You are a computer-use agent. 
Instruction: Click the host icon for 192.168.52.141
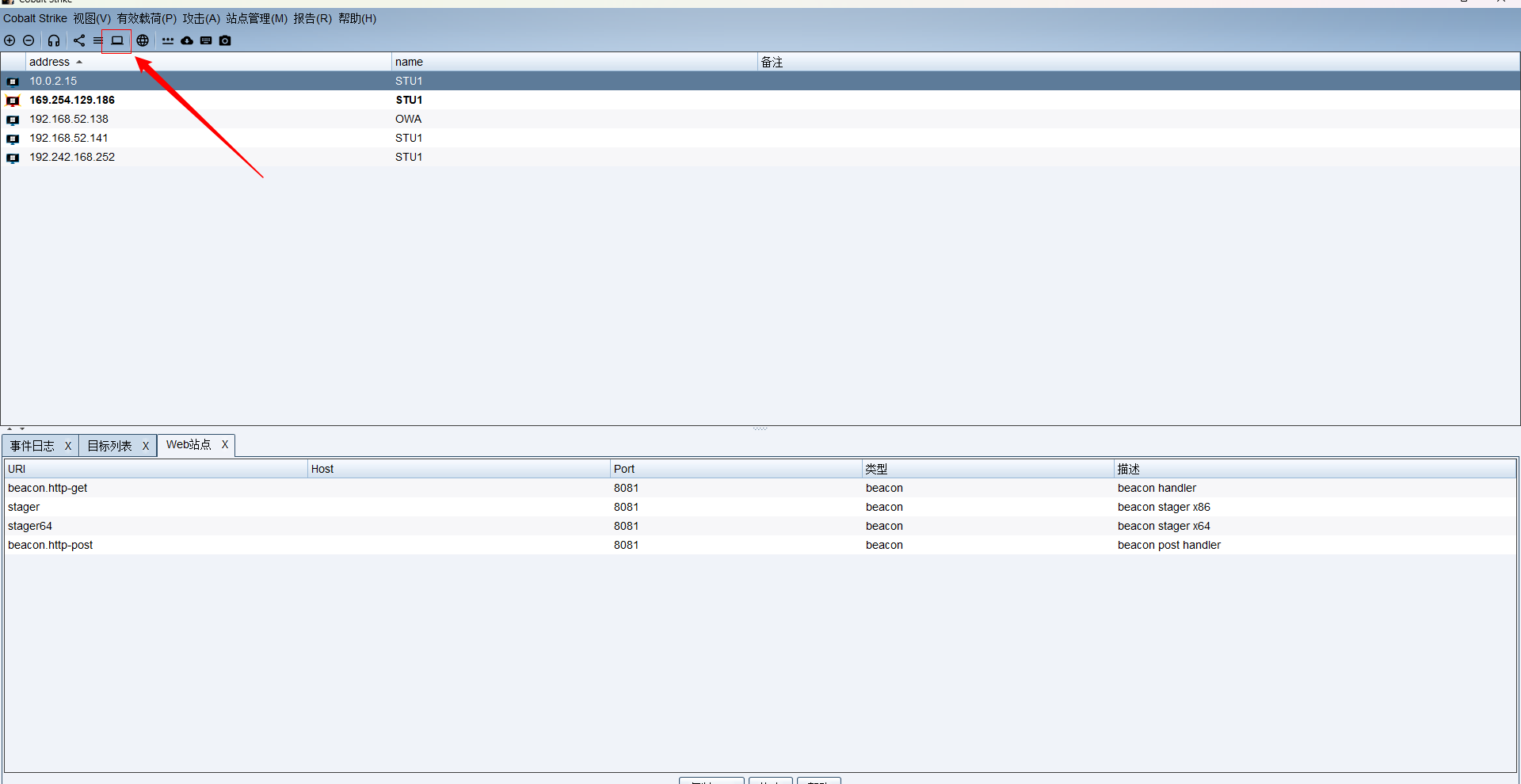[x=13, y=139]
